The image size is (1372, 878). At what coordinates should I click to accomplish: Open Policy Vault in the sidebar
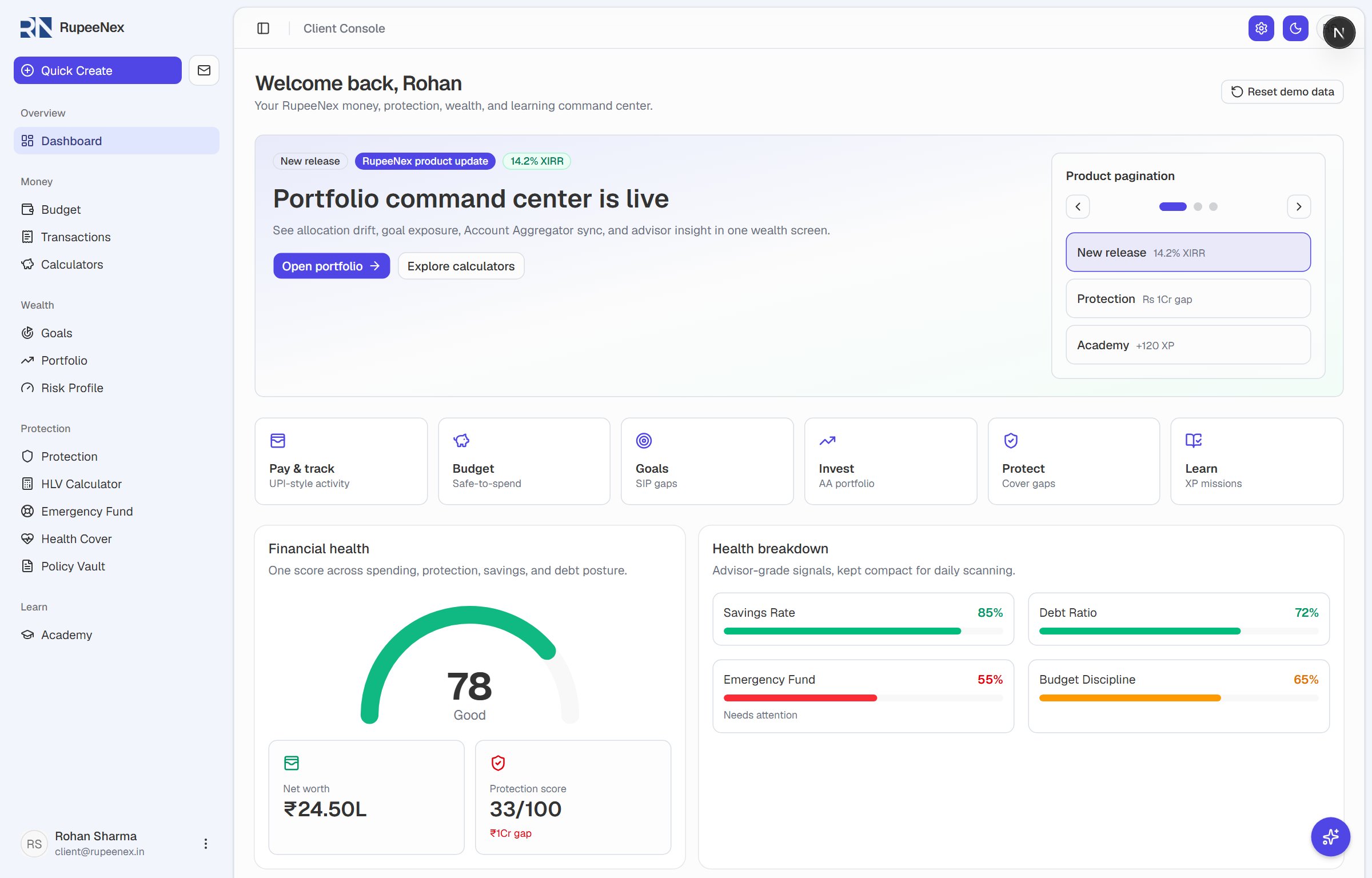(x=117, y=566)
